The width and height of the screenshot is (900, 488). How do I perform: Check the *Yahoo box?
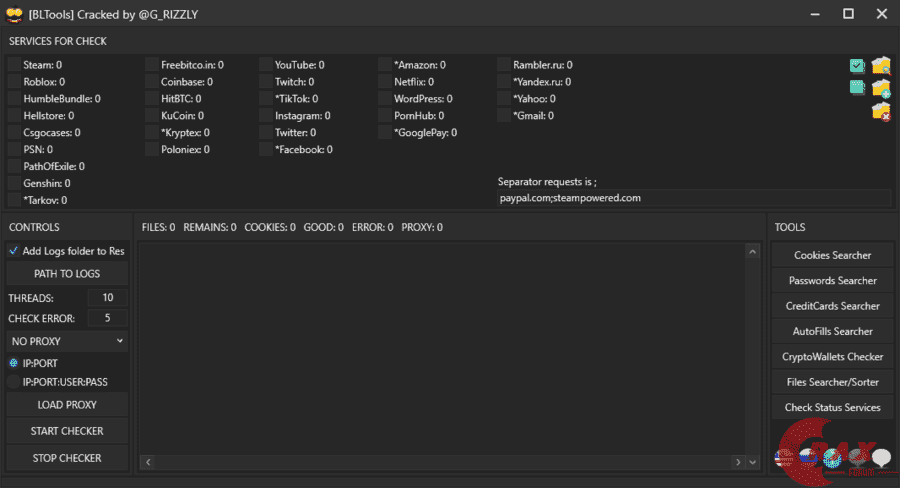[x=504, y=99]
